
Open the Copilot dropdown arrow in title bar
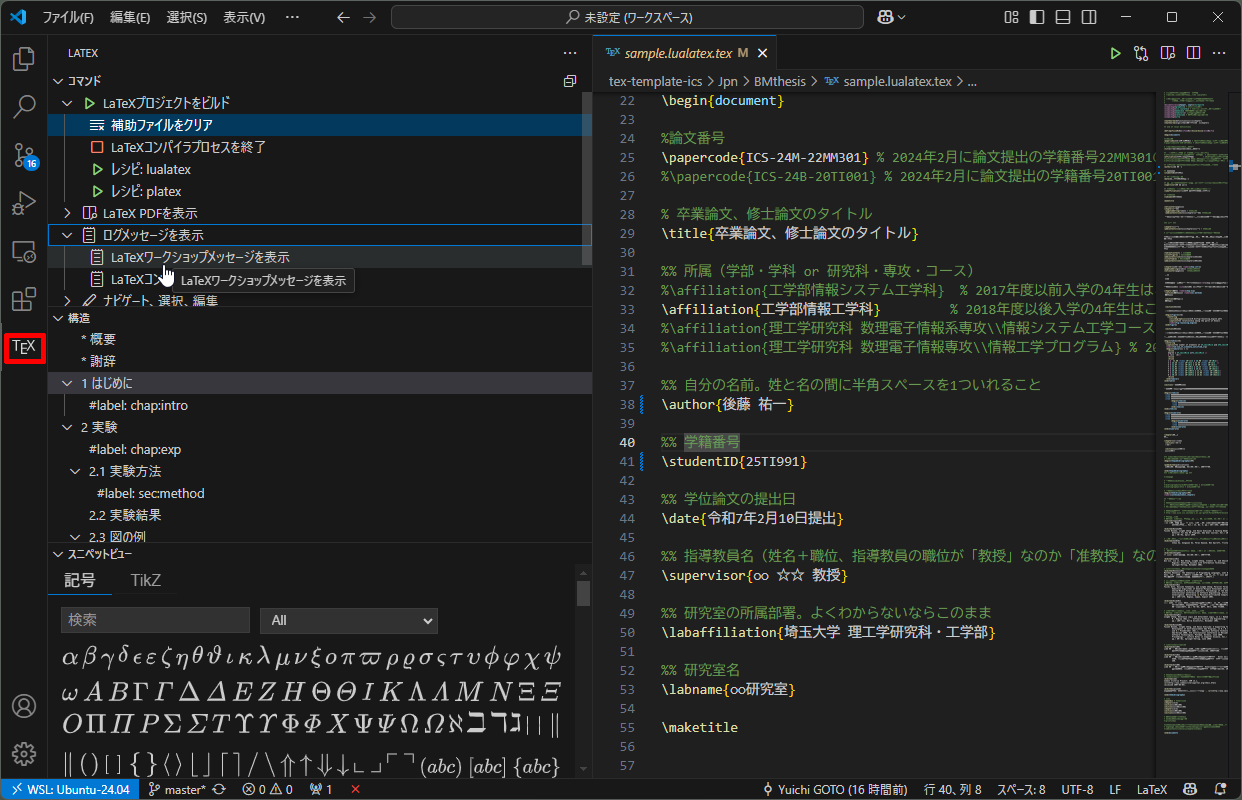tap(902, 17)
